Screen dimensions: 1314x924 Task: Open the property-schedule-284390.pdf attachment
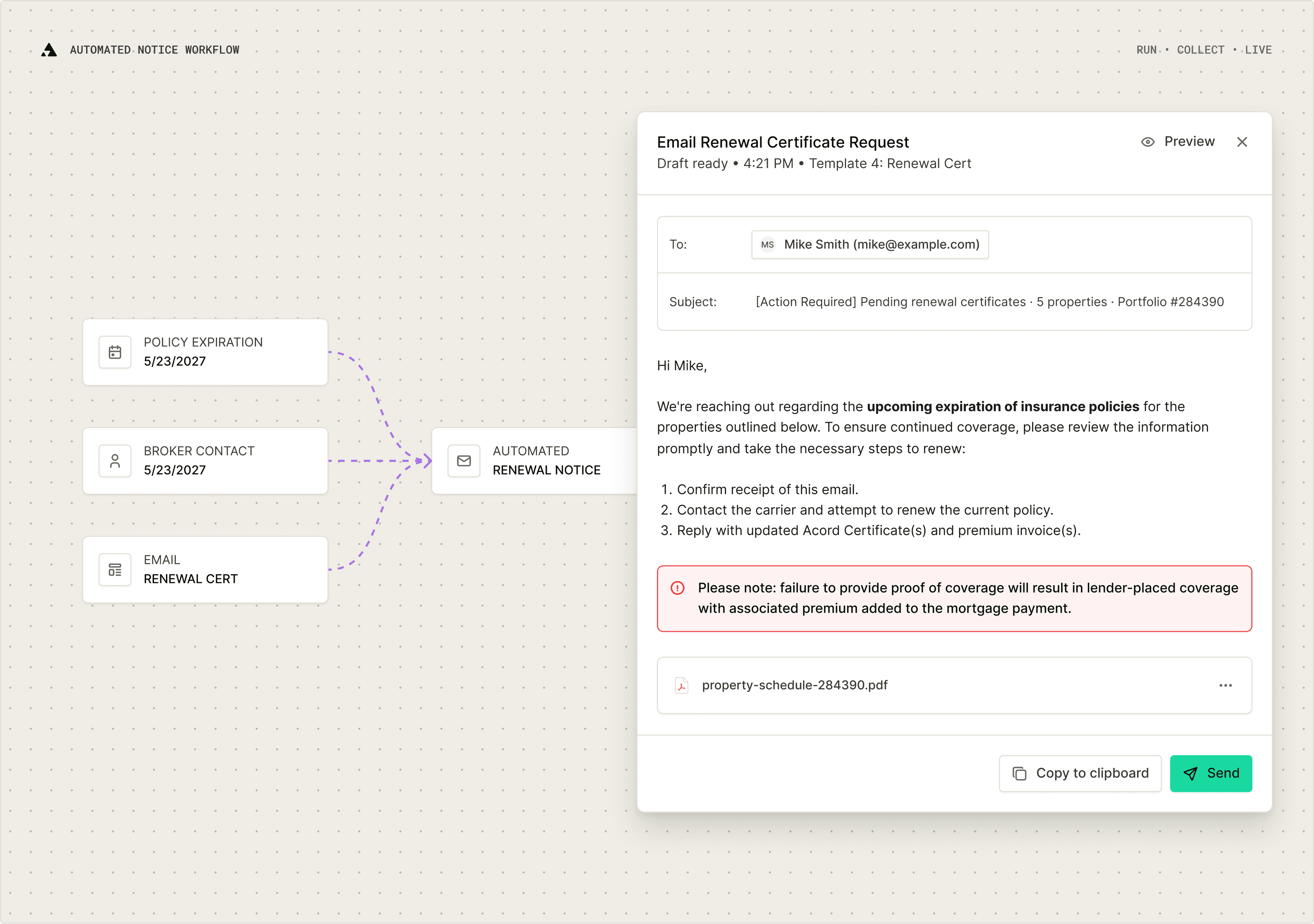point(955,686)
